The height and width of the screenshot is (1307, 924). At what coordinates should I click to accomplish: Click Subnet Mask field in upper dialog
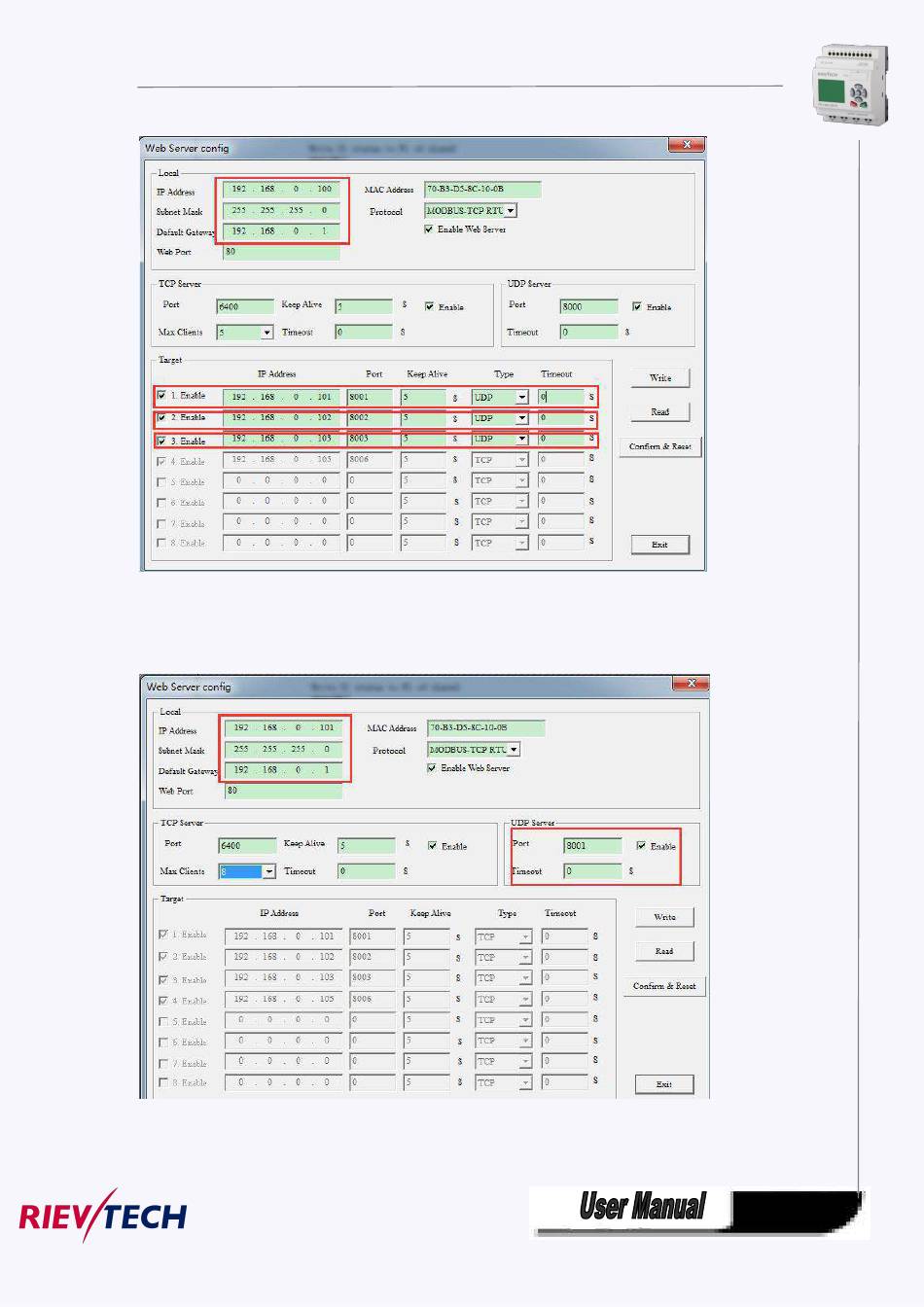click(x=281, y=210)
